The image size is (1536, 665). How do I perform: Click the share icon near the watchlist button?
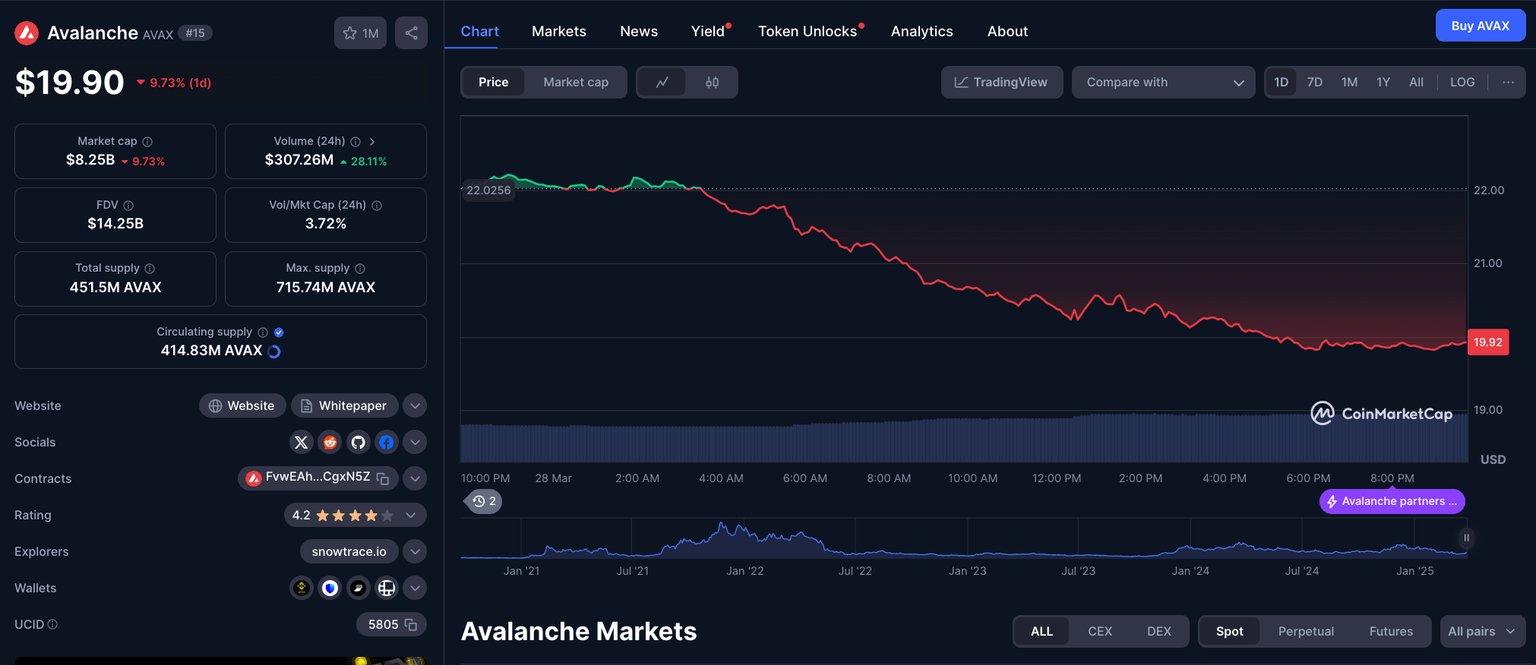(410, 32)
